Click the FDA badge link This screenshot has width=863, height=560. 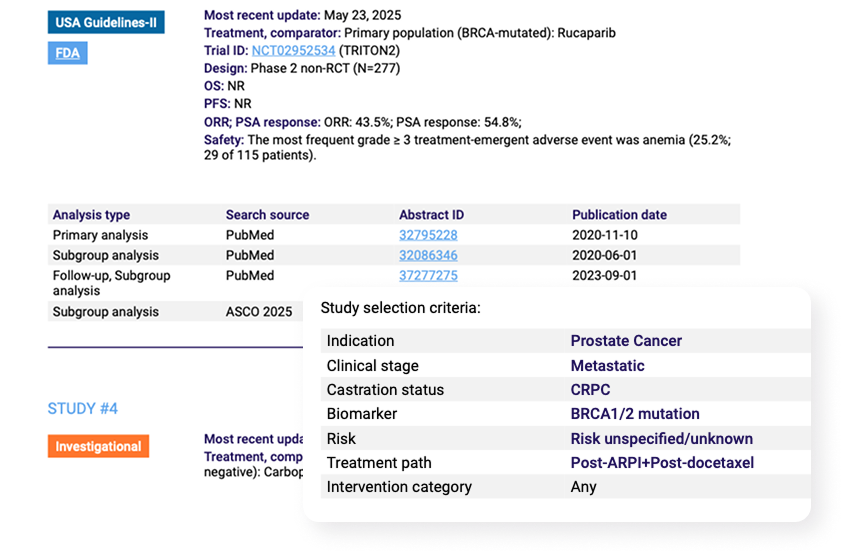(x=68, y=53)
